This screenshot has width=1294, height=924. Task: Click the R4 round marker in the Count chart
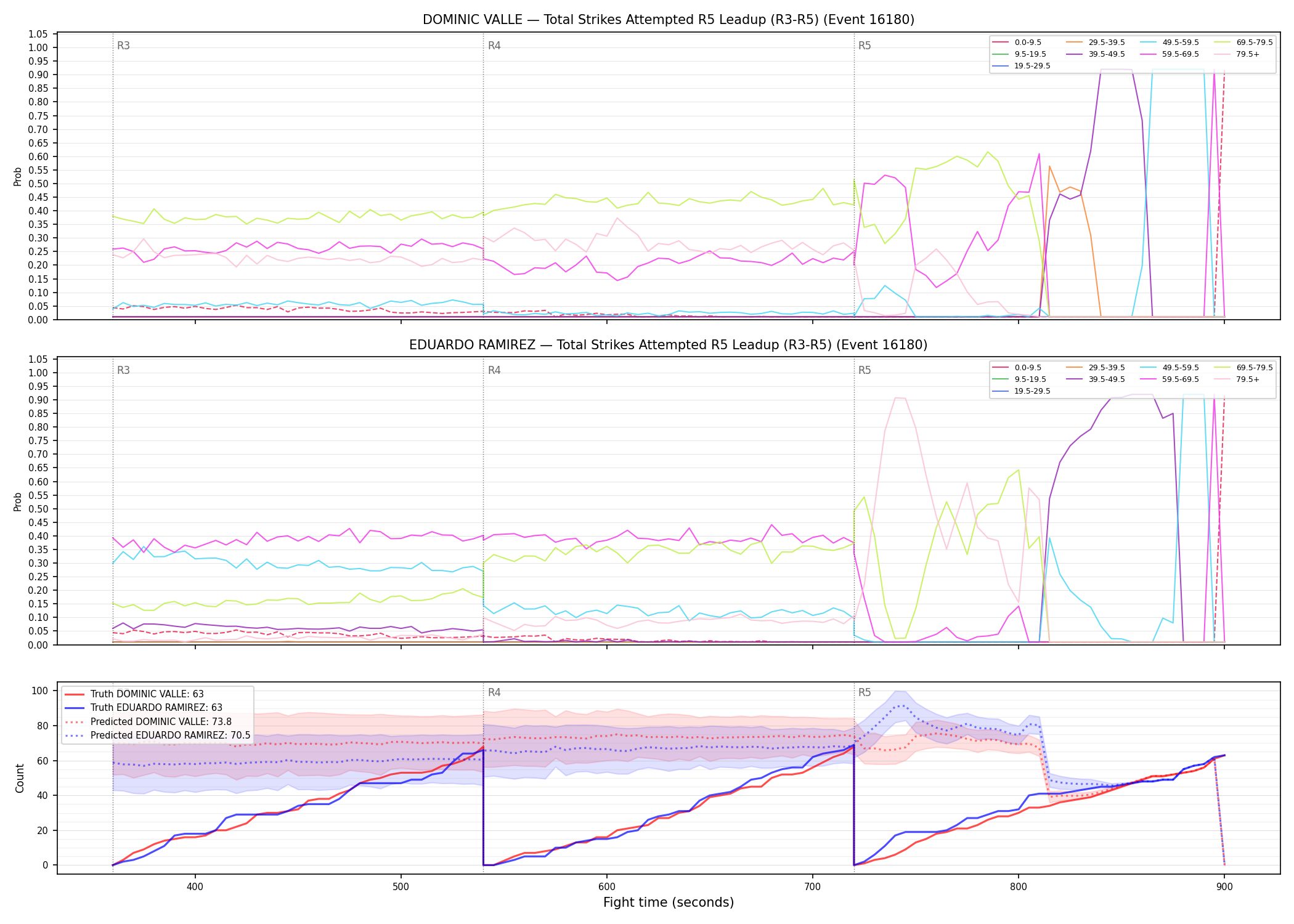[x=494, y=692]
